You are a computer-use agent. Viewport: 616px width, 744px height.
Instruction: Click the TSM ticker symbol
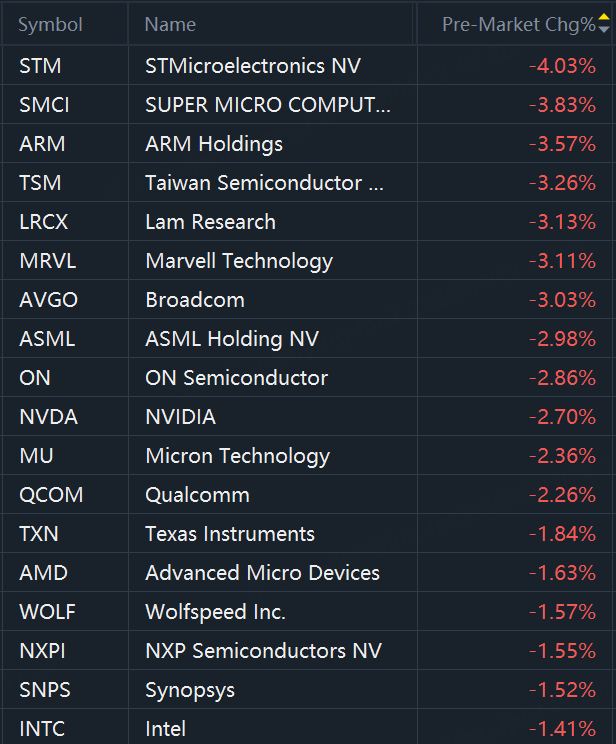point(40,183)
